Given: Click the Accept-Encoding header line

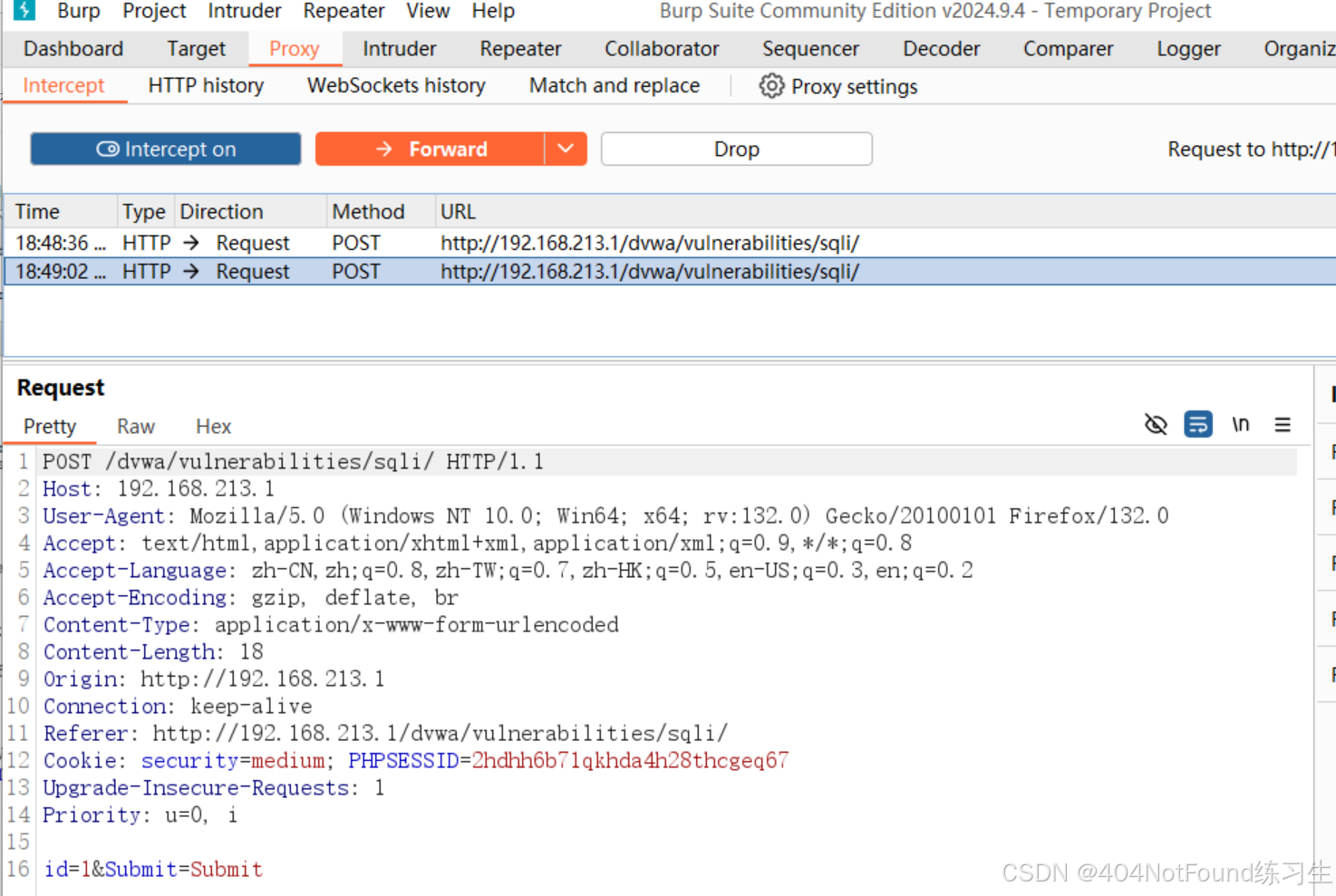Looking at the screenshot, I should click(251, 598).
